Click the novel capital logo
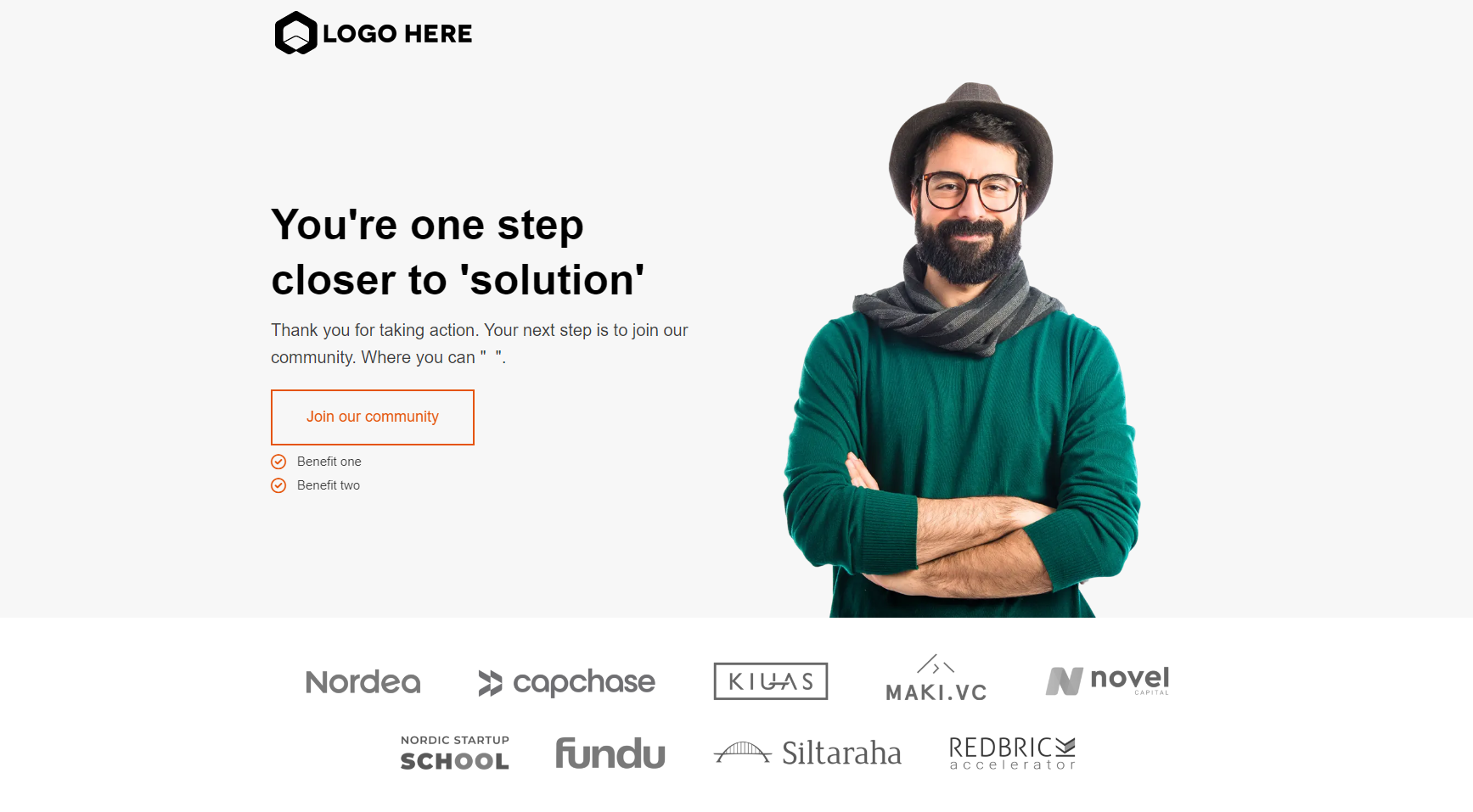This screenshot has width=1473, height=812. 1108,680
